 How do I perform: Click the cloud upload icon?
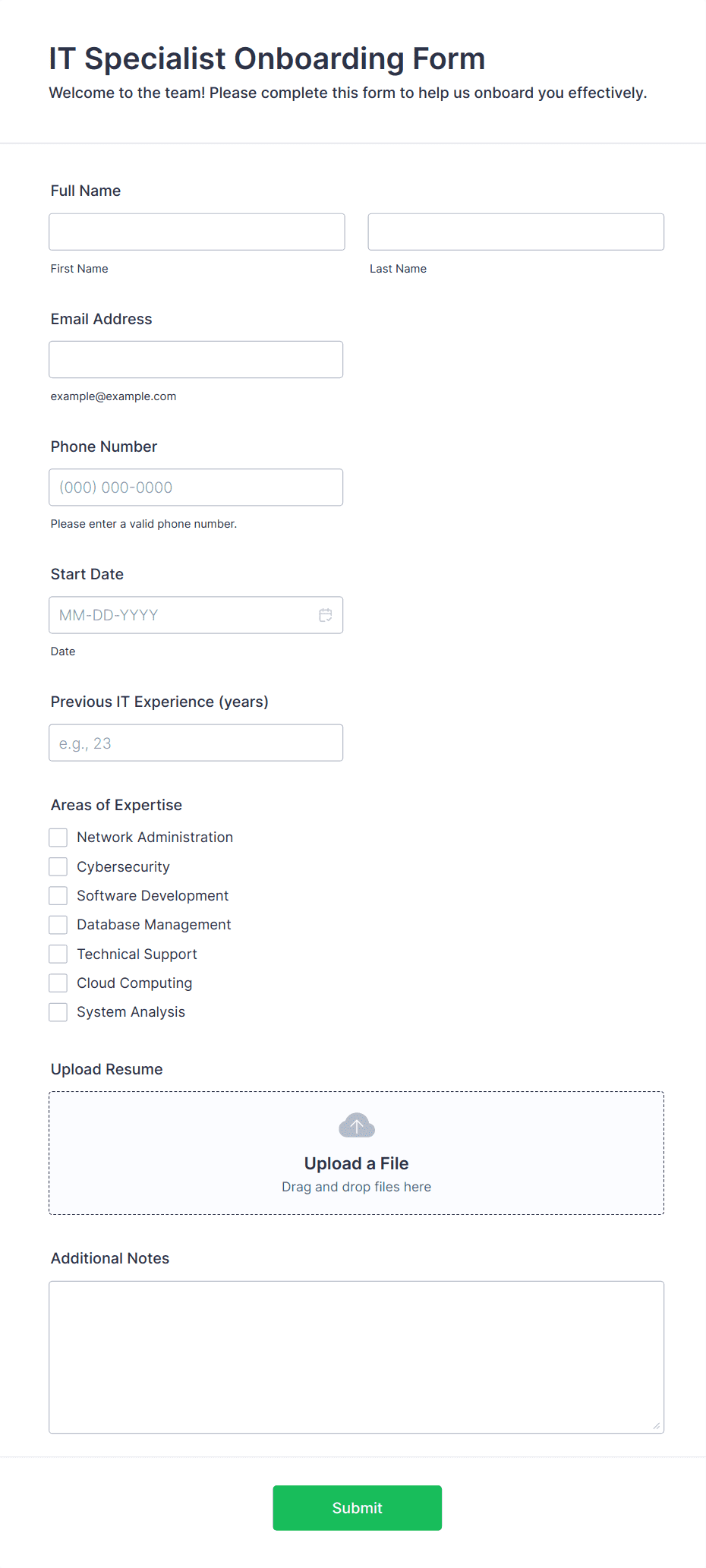357,1125
